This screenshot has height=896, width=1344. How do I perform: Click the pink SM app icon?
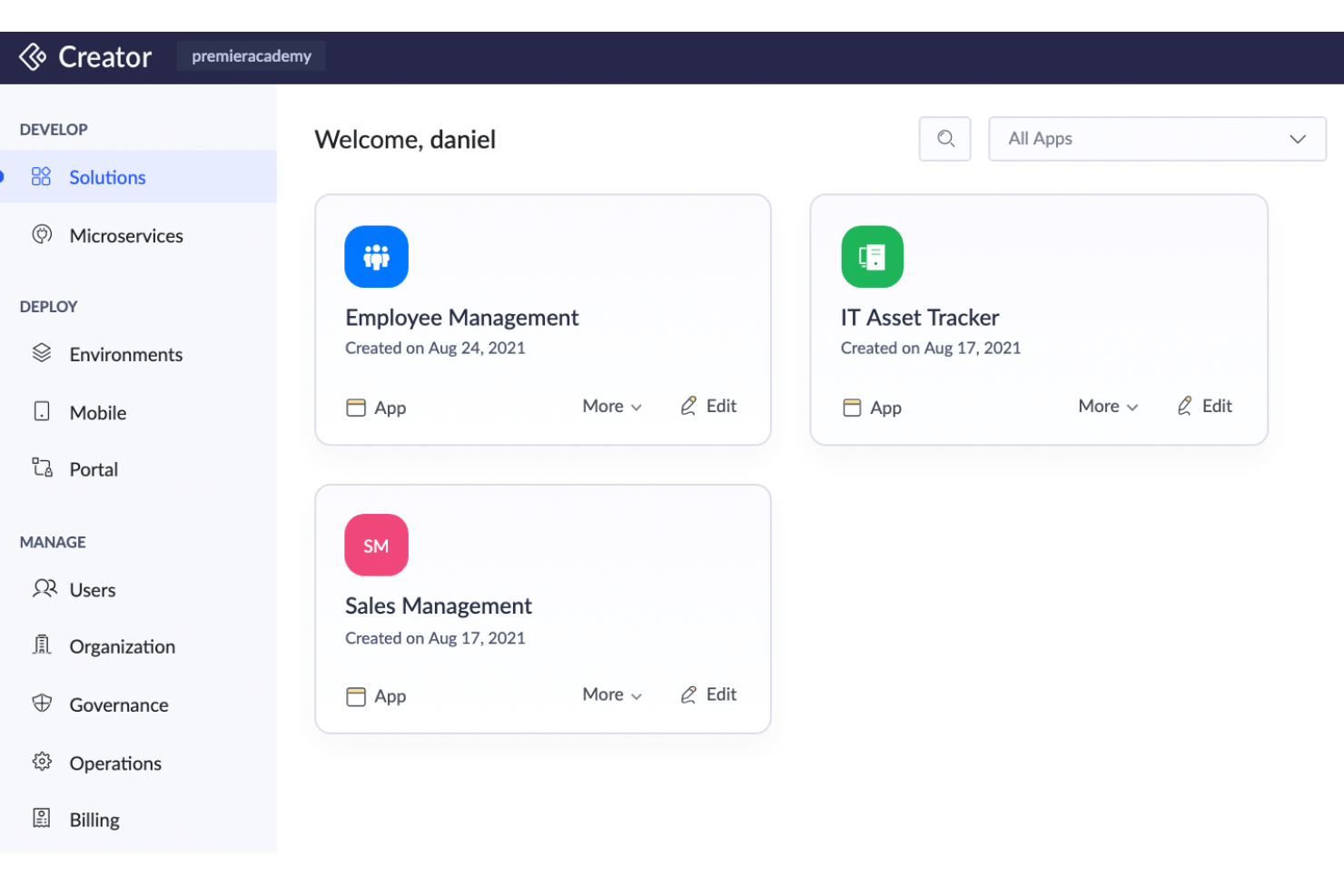click(x=376, y=546)
